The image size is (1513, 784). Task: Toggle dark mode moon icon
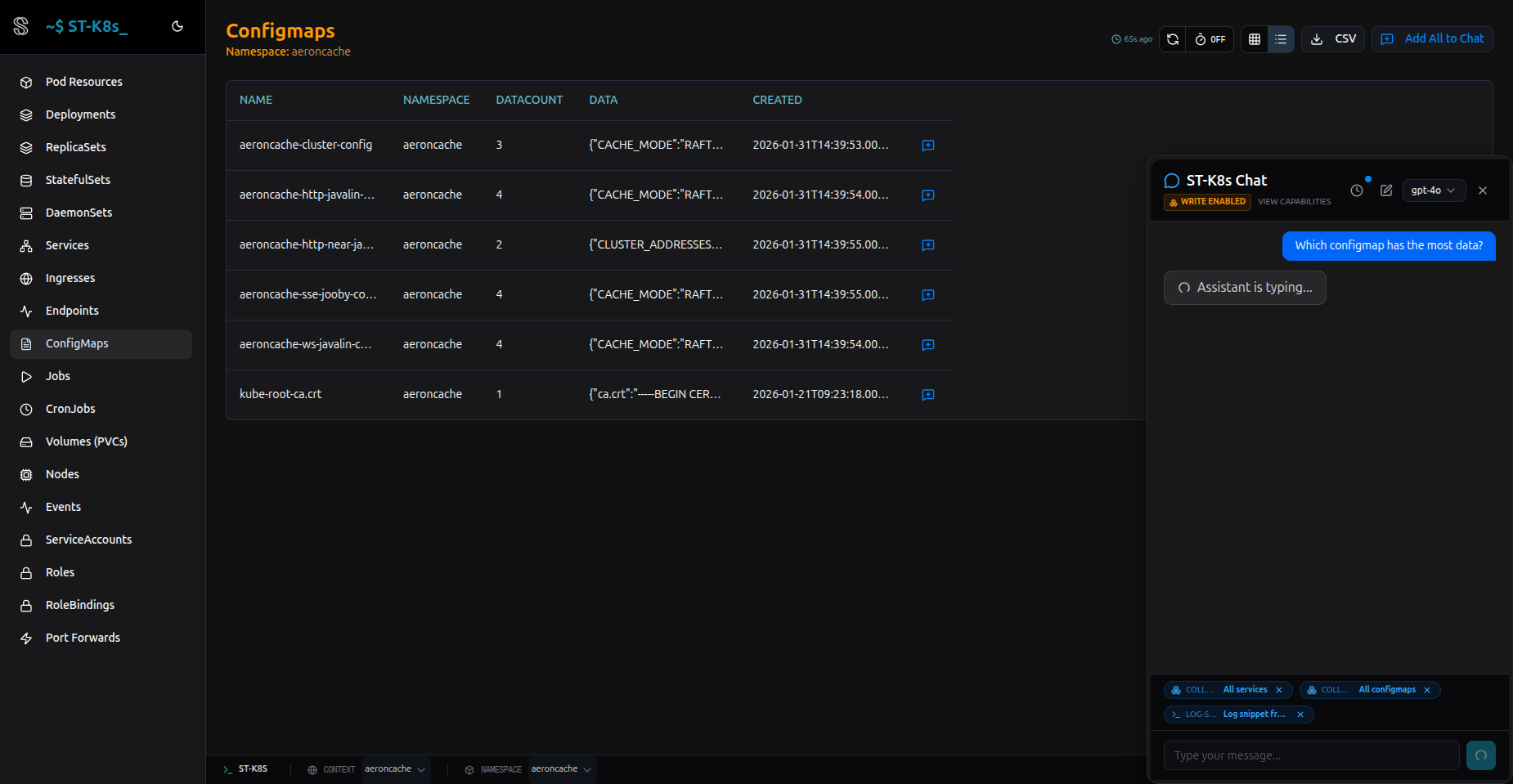(177, 26)
